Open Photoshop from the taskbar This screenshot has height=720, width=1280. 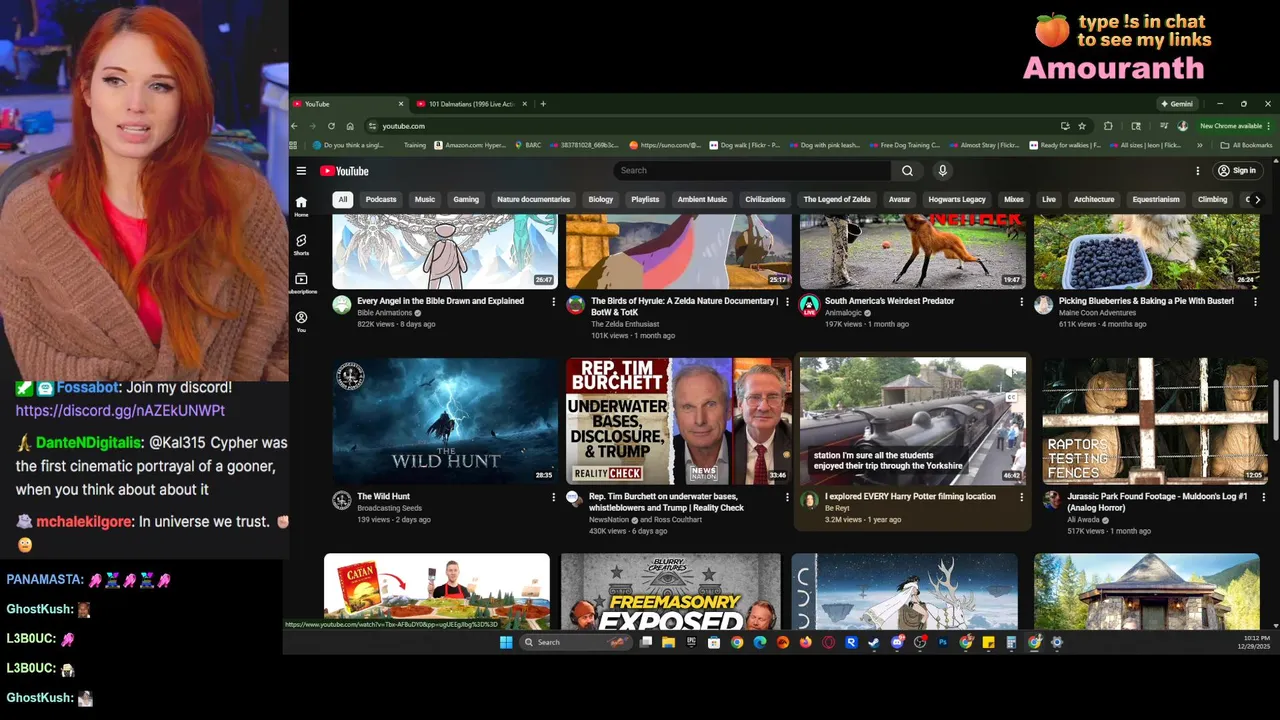tap(943, 642)
